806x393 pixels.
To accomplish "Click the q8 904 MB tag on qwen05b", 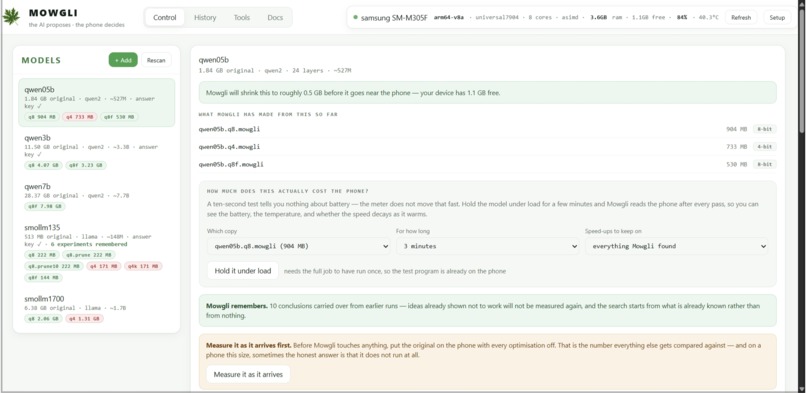I will click(42, 117).
